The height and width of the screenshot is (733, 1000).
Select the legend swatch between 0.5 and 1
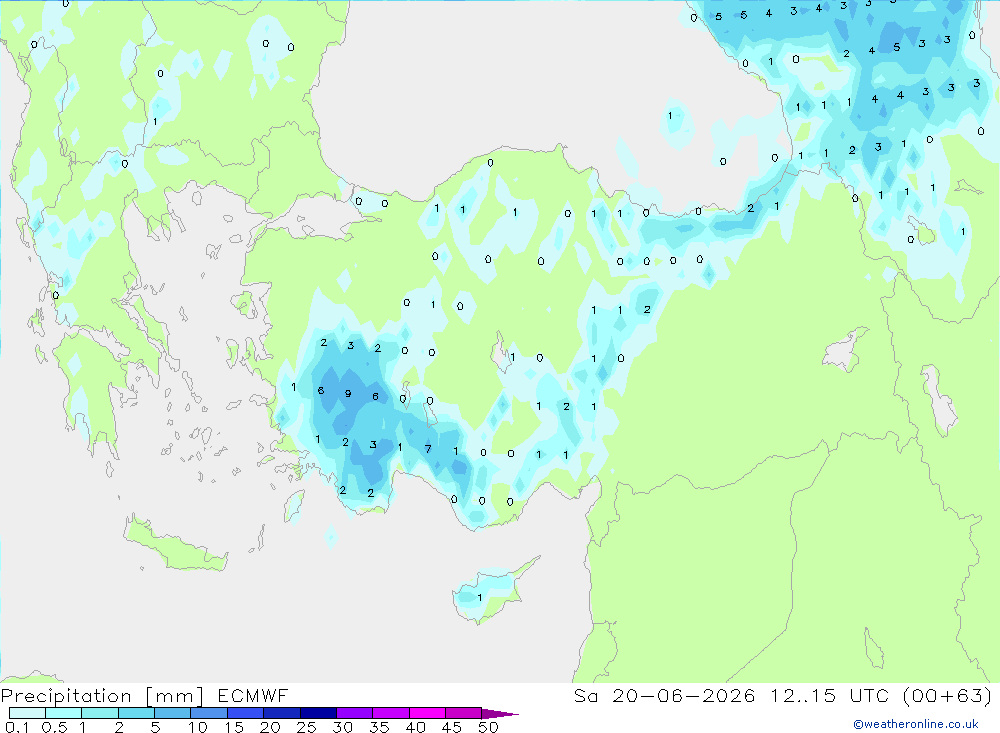(63, 713)
